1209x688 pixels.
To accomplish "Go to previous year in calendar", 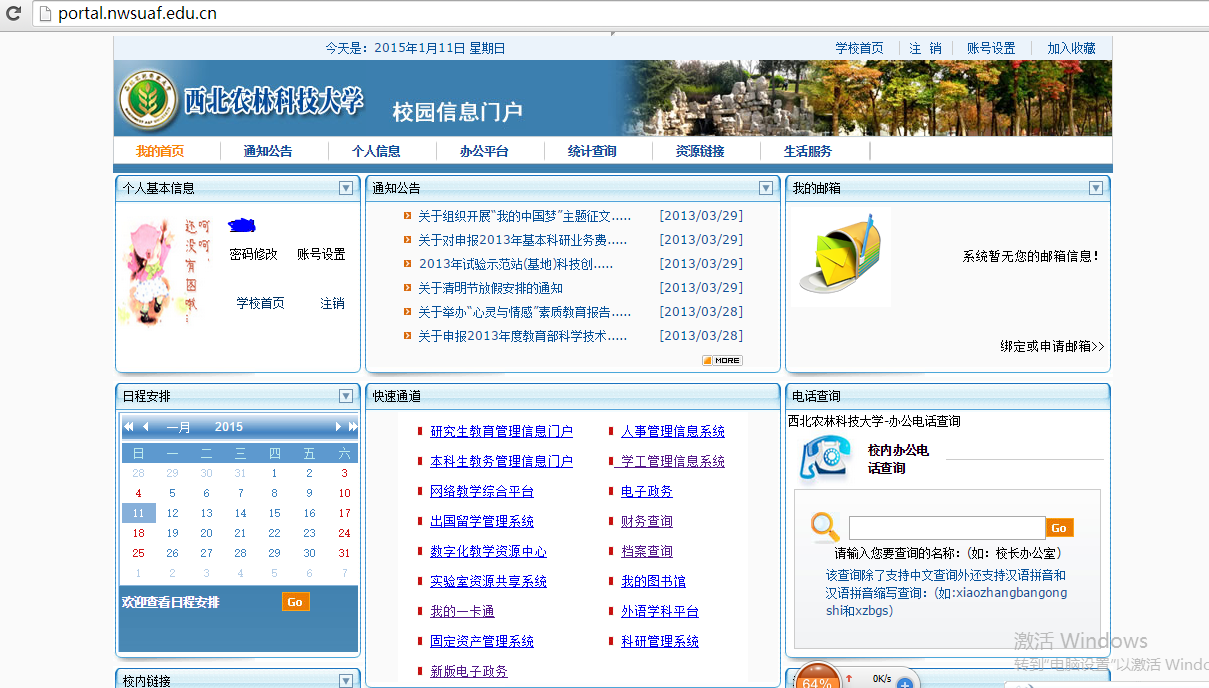I will click(x=128, y=427).
